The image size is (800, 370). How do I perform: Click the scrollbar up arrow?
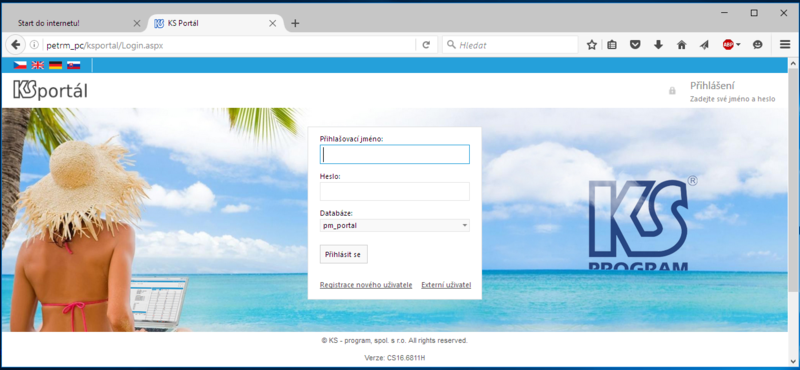(x=793, y=64)
